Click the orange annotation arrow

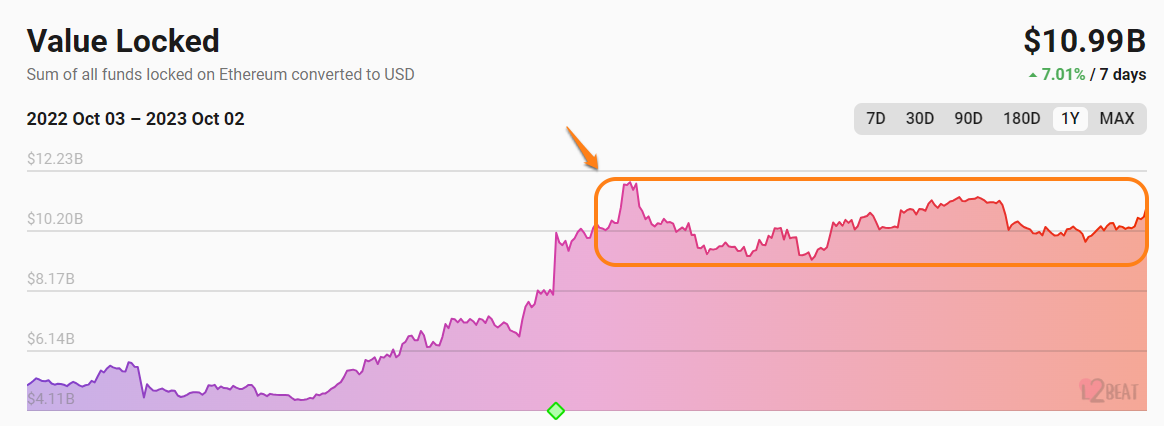click(x=582, y=147)
